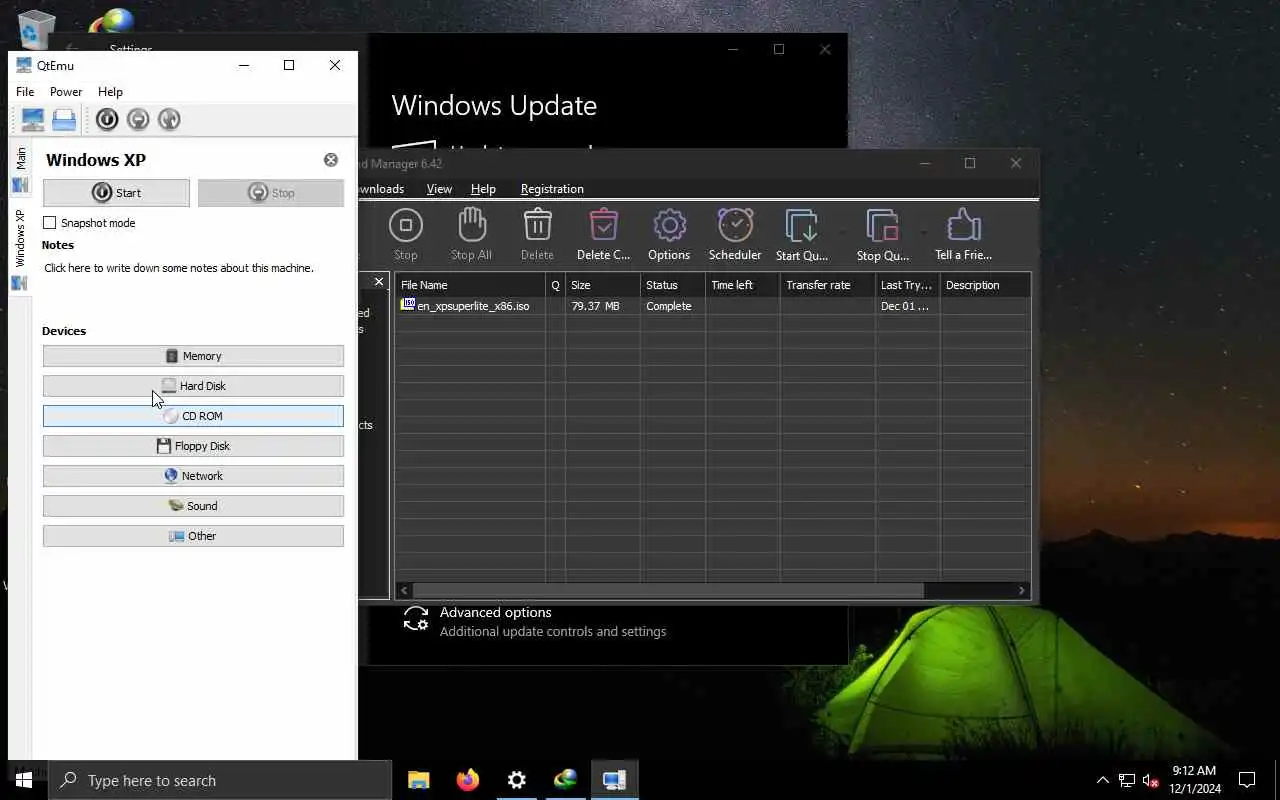
Task: Open the Start Queue dropdown arrow
Action: click(x=842, y=235)
